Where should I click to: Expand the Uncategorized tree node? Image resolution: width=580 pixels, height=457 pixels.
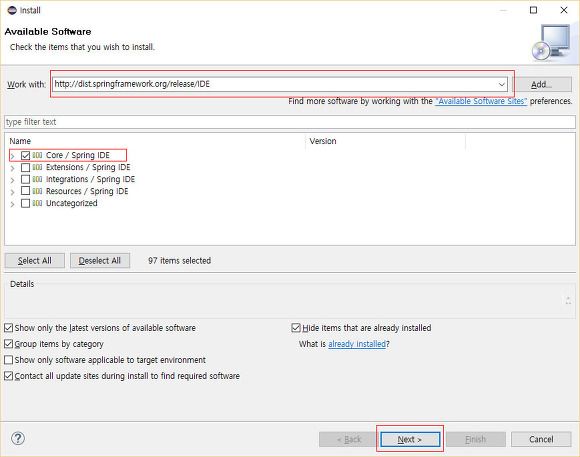point(13,204)
